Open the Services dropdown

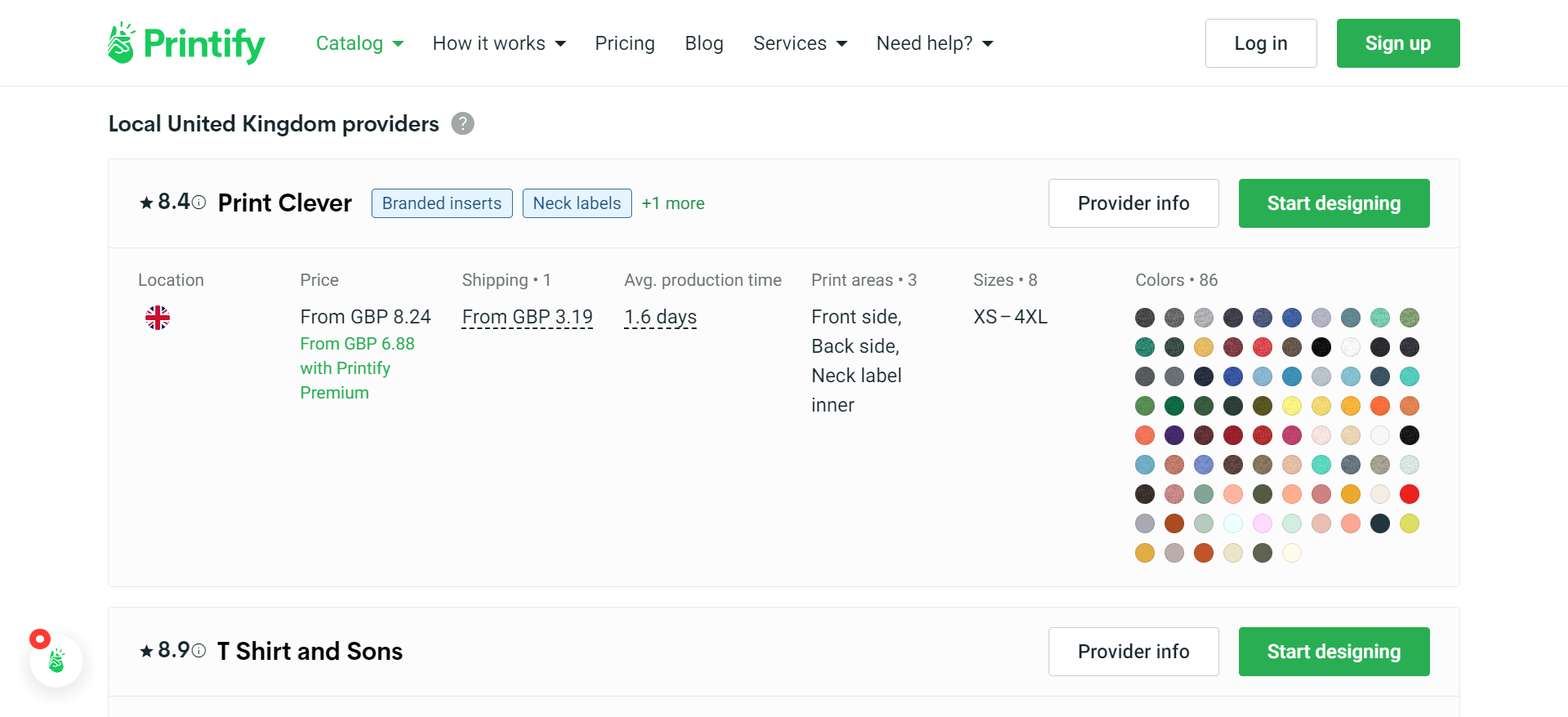(800, 43)
